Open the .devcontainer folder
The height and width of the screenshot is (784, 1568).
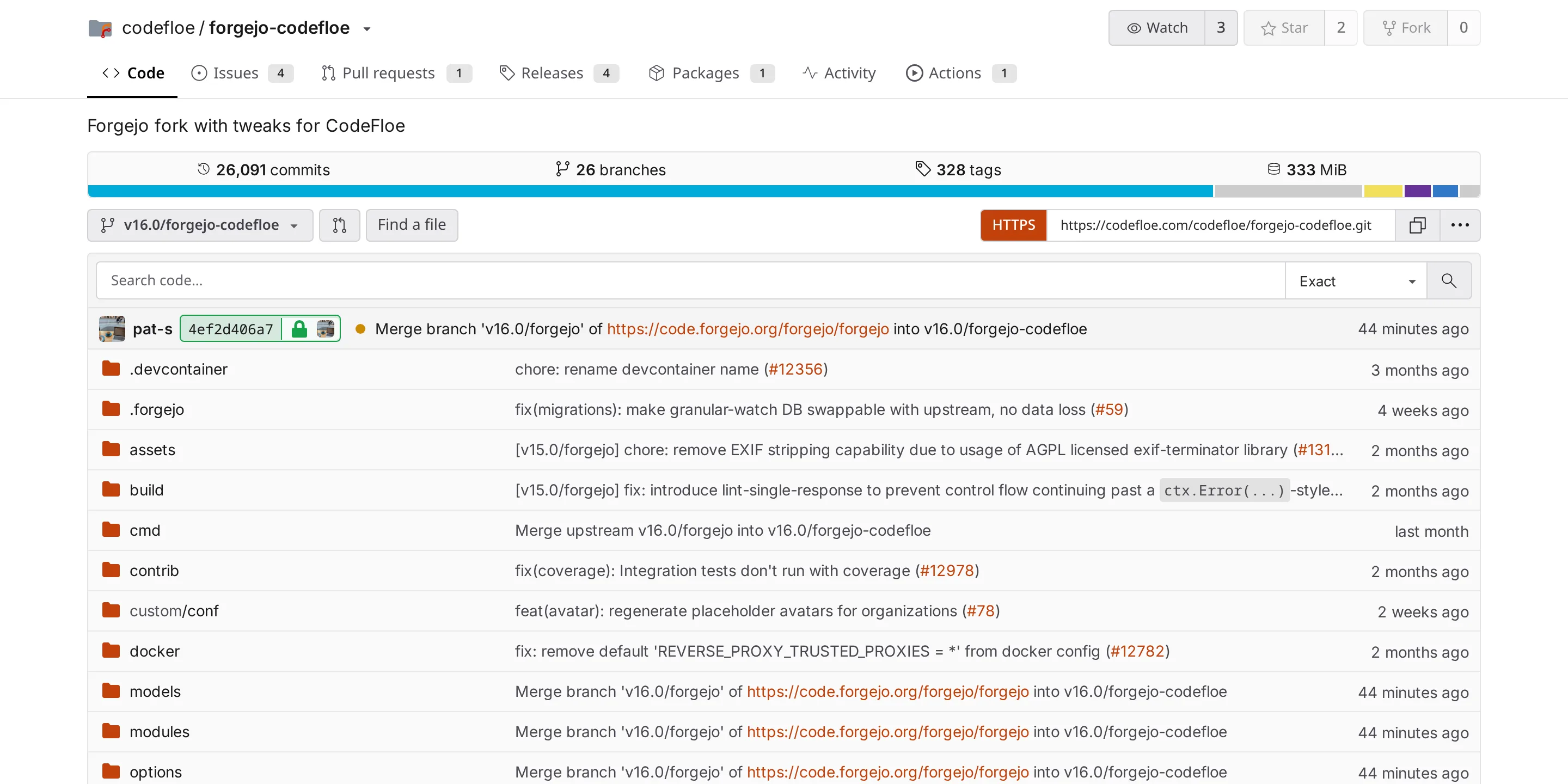tap(179, 370)
